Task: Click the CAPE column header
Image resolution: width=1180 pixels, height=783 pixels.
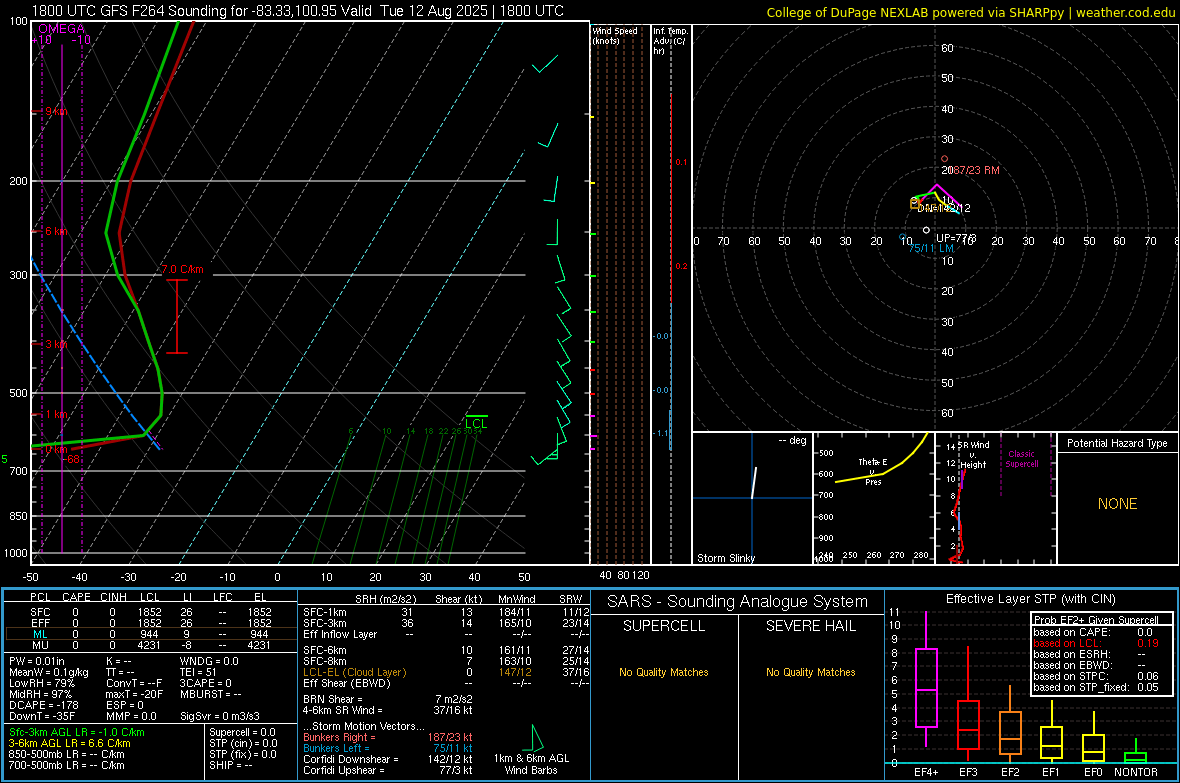Action: (x=76, y=597)
